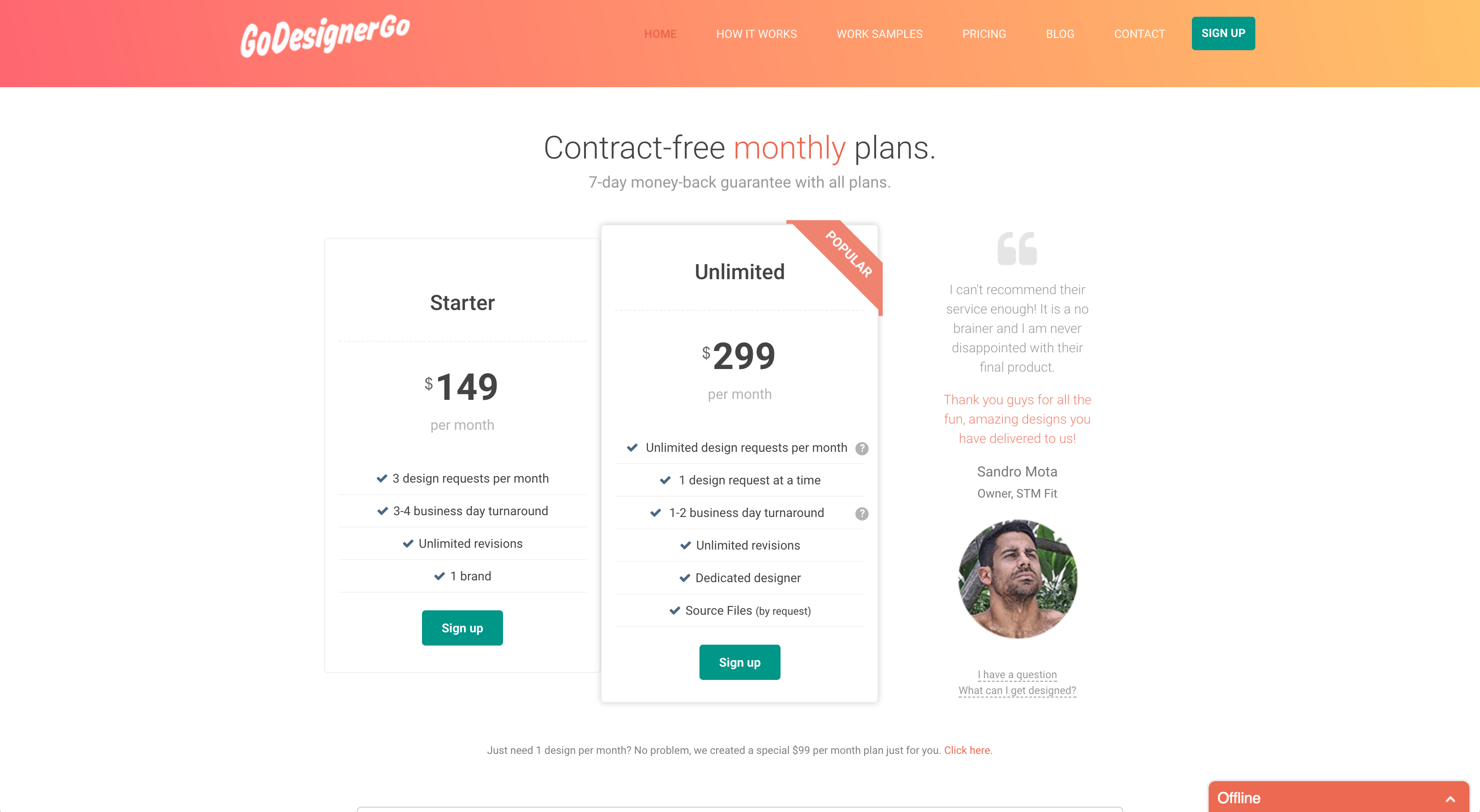Click the HOME navigation menu item
Viewport: 1480px width, 812px height.
coord(660,33)
